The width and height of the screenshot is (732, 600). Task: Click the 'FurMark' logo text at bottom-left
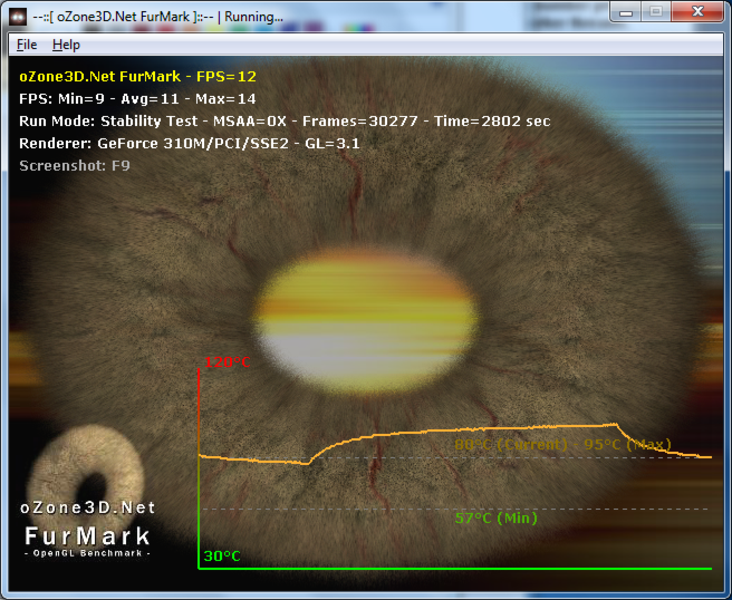[87, 536]
